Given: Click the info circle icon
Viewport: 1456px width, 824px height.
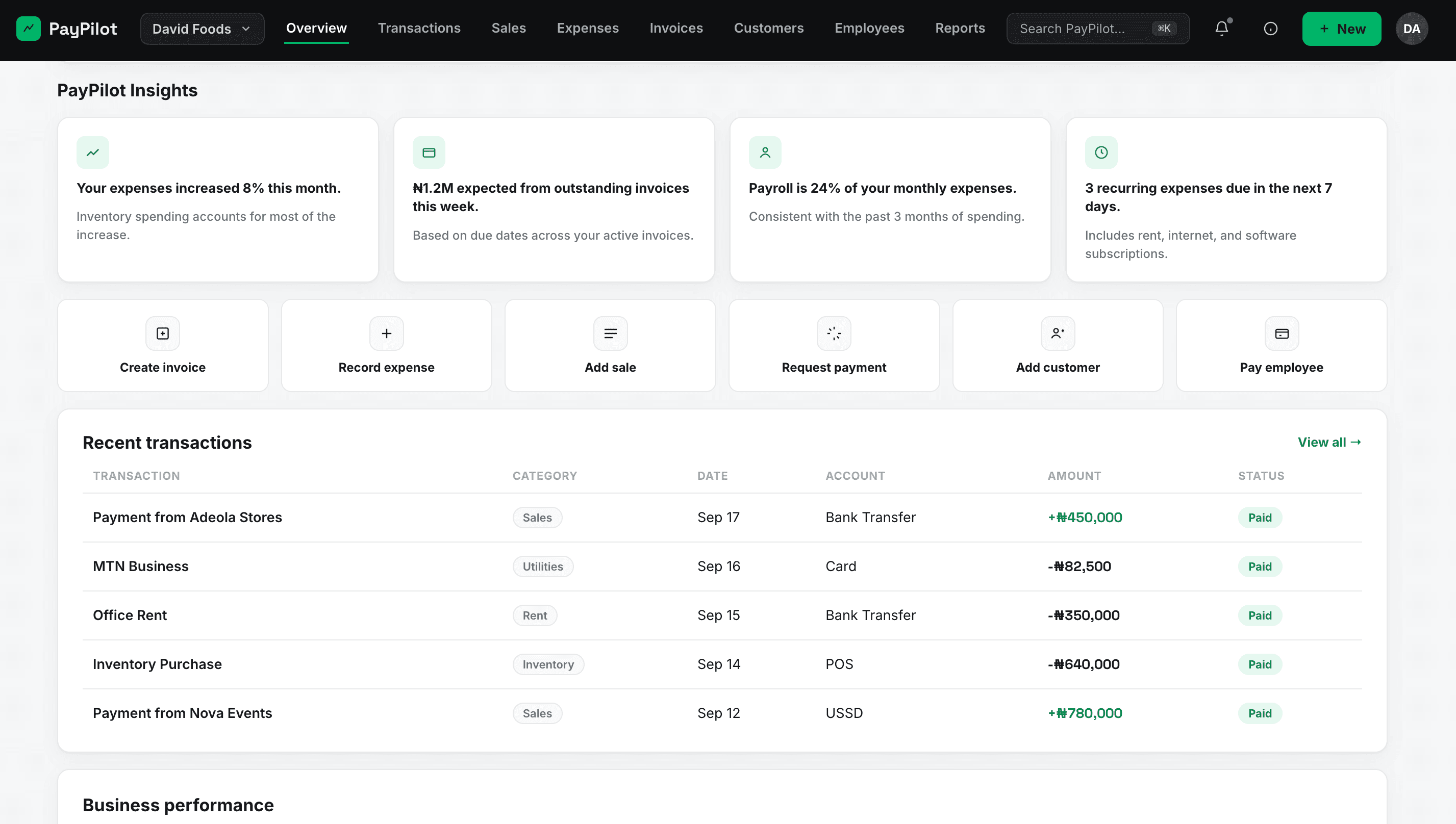Looking at the screenshot, I should click(x=1270, y=28).
